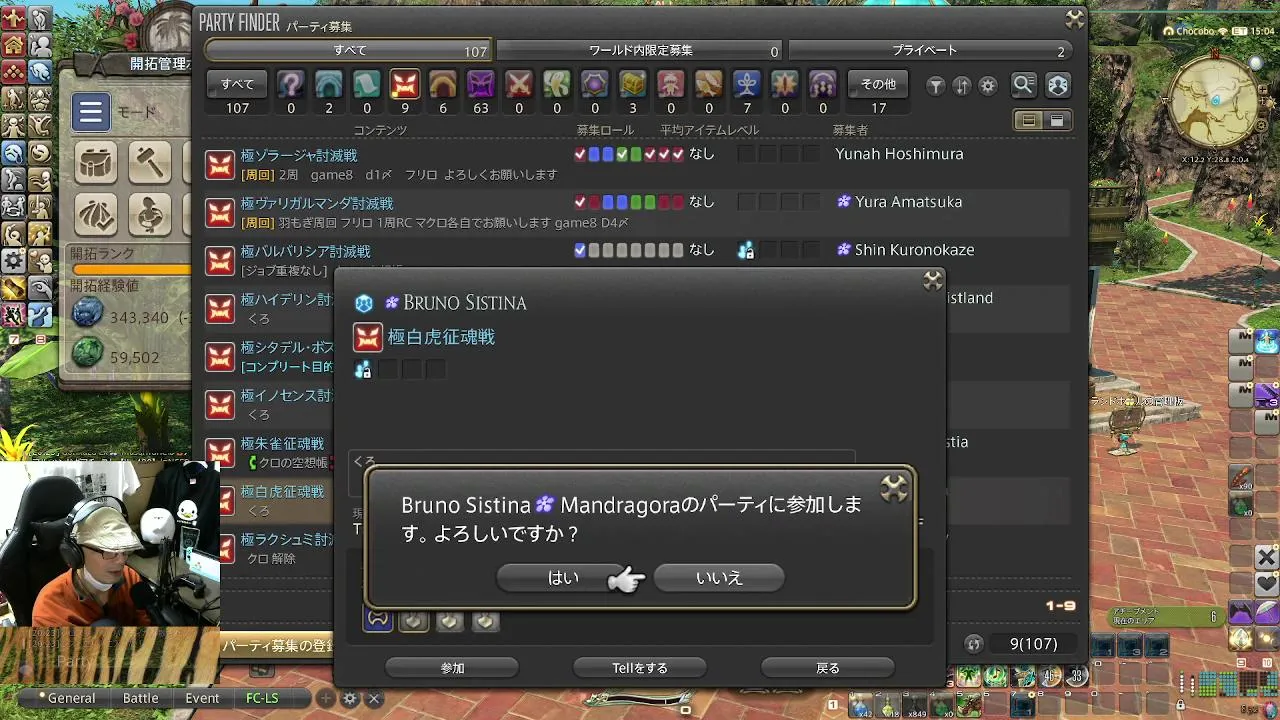Select the General chat tab
This screenshot has width=1280, height=720.
(70, 698)
